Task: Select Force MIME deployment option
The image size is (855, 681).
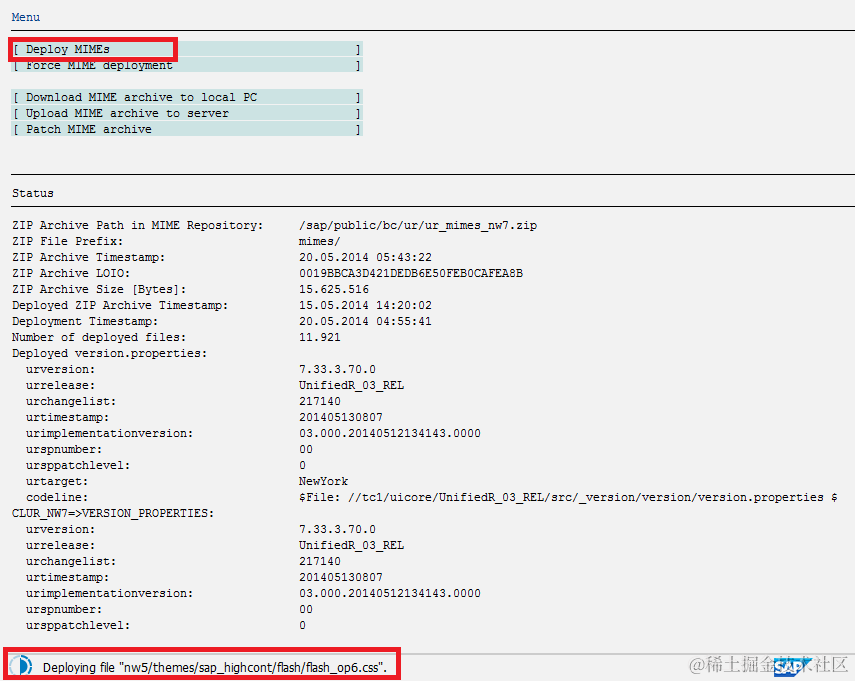Action: [186, 65]
